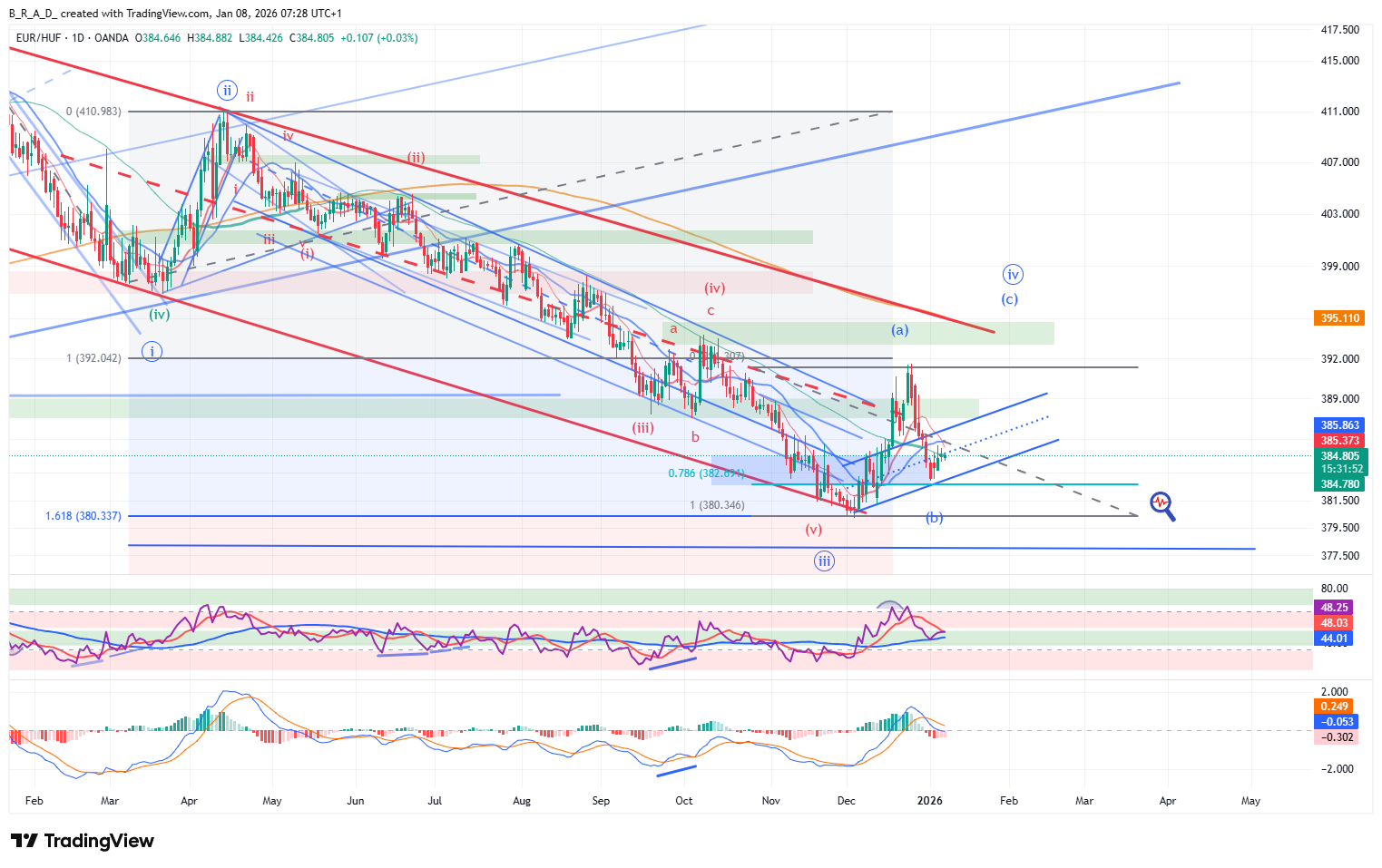Click the EUR/HUF symbol title

point(43,38)
